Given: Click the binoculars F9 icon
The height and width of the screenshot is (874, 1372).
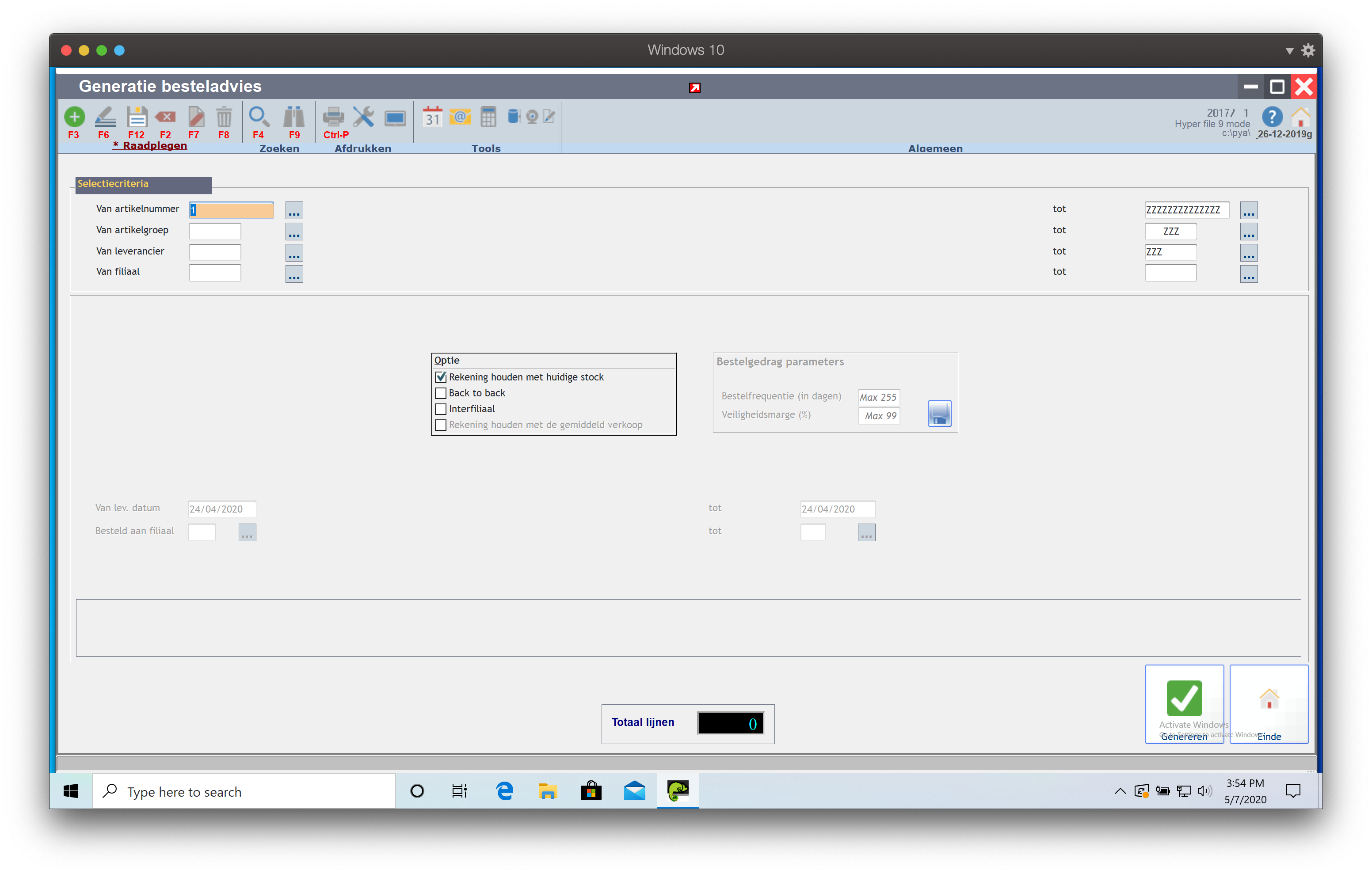Looking at the screenshot, I should point(294,117).
